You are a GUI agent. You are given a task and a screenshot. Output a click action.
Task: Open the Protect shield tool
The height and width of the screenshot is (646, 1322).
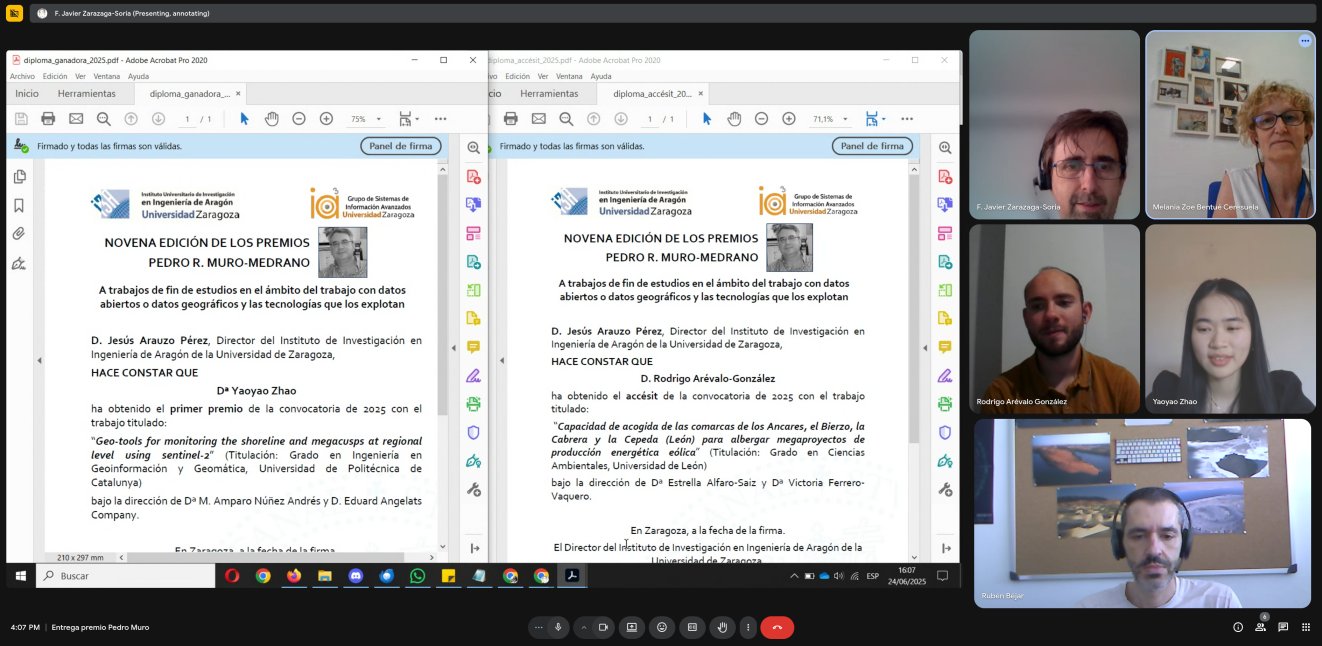(x=474, y=432)
